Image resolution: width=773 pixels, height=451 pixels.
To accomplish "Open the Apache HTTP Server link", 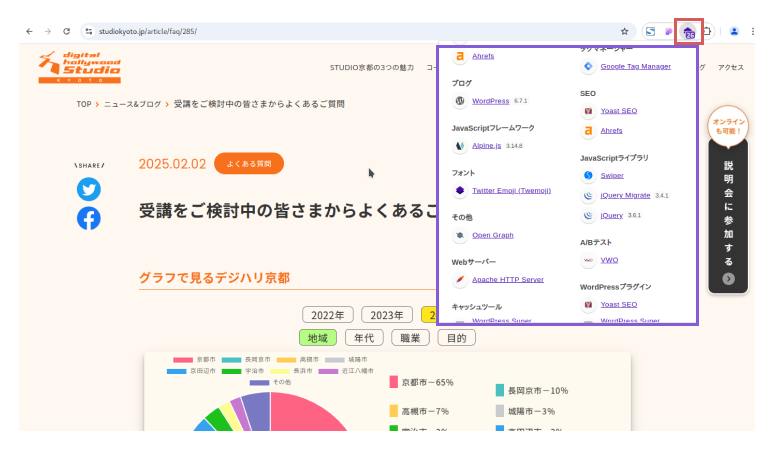I will coord(508,280).
